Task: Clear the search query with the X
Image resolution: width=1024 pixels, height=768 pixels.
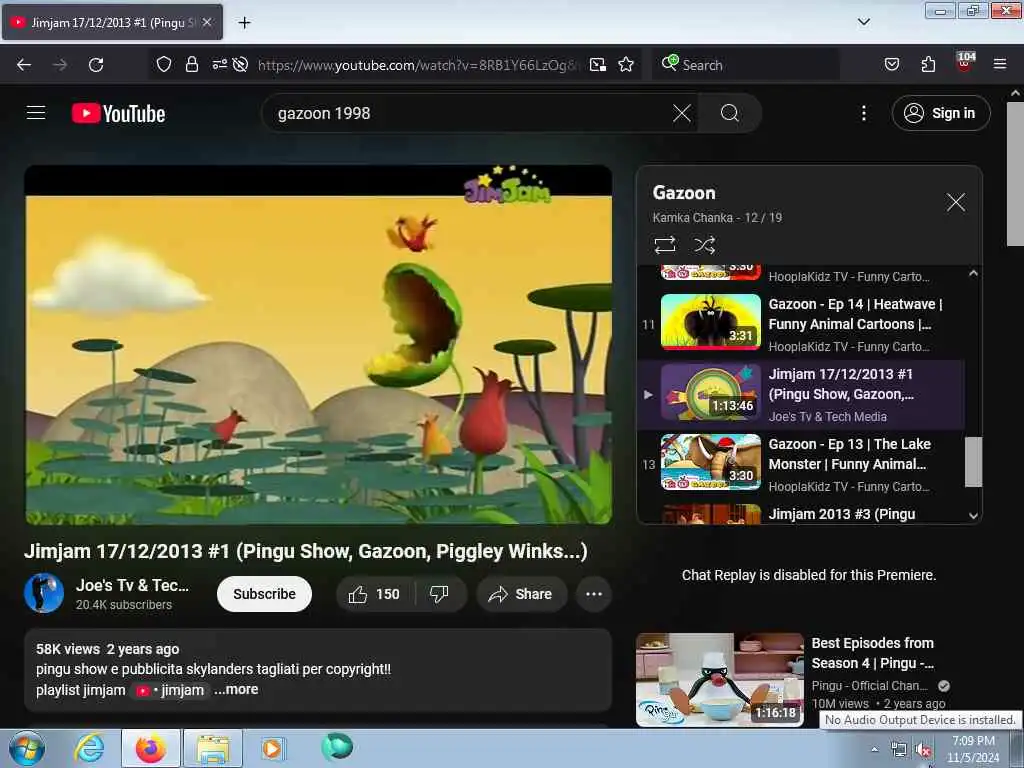Action: (681, 113)
